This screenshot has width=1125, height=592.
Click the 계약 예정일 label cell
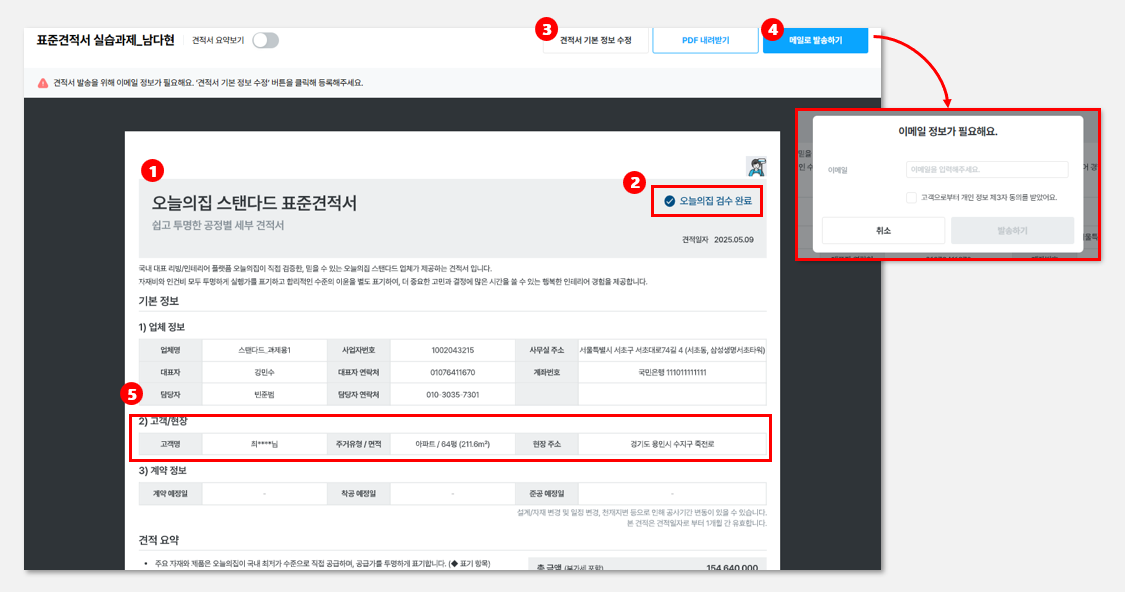click(170, 494)
